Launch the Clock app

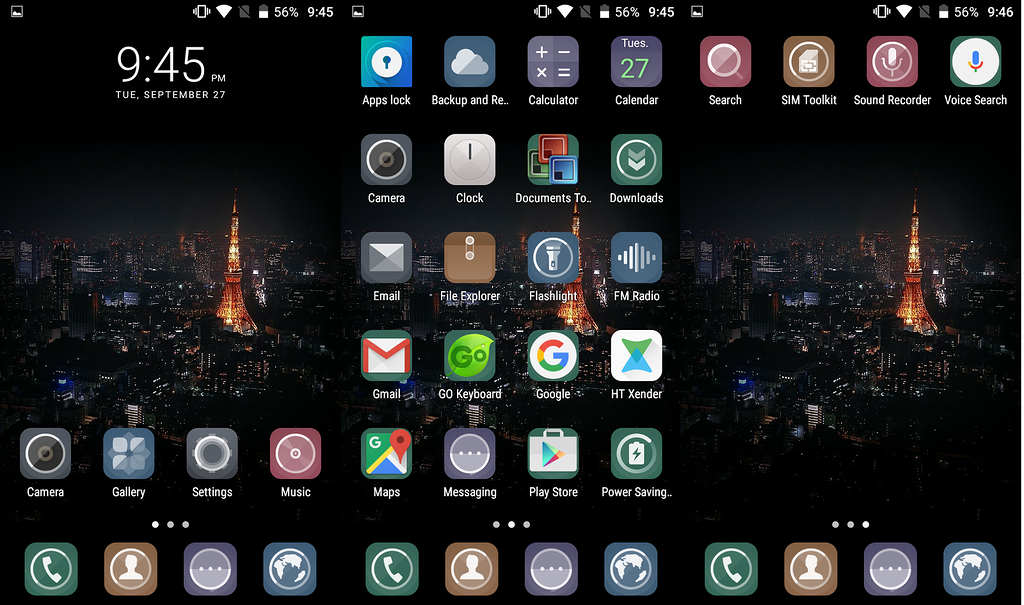click(470, 160)
